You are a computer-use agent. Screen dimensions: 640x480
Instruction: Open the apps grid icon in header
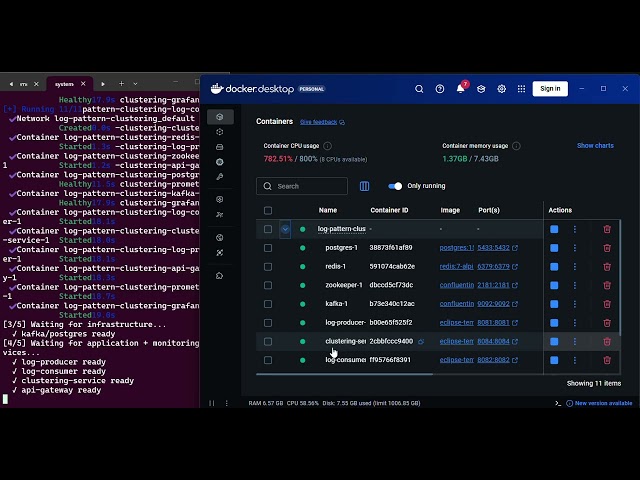coord(521,89)
